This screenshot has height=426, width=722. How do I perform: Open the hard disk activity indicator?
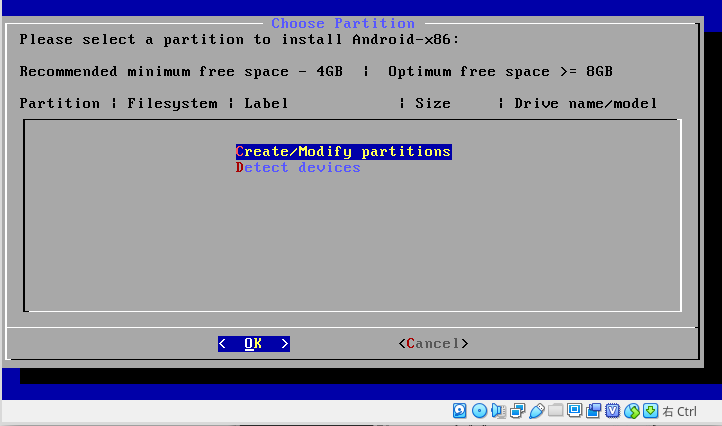tap(460, 410)
